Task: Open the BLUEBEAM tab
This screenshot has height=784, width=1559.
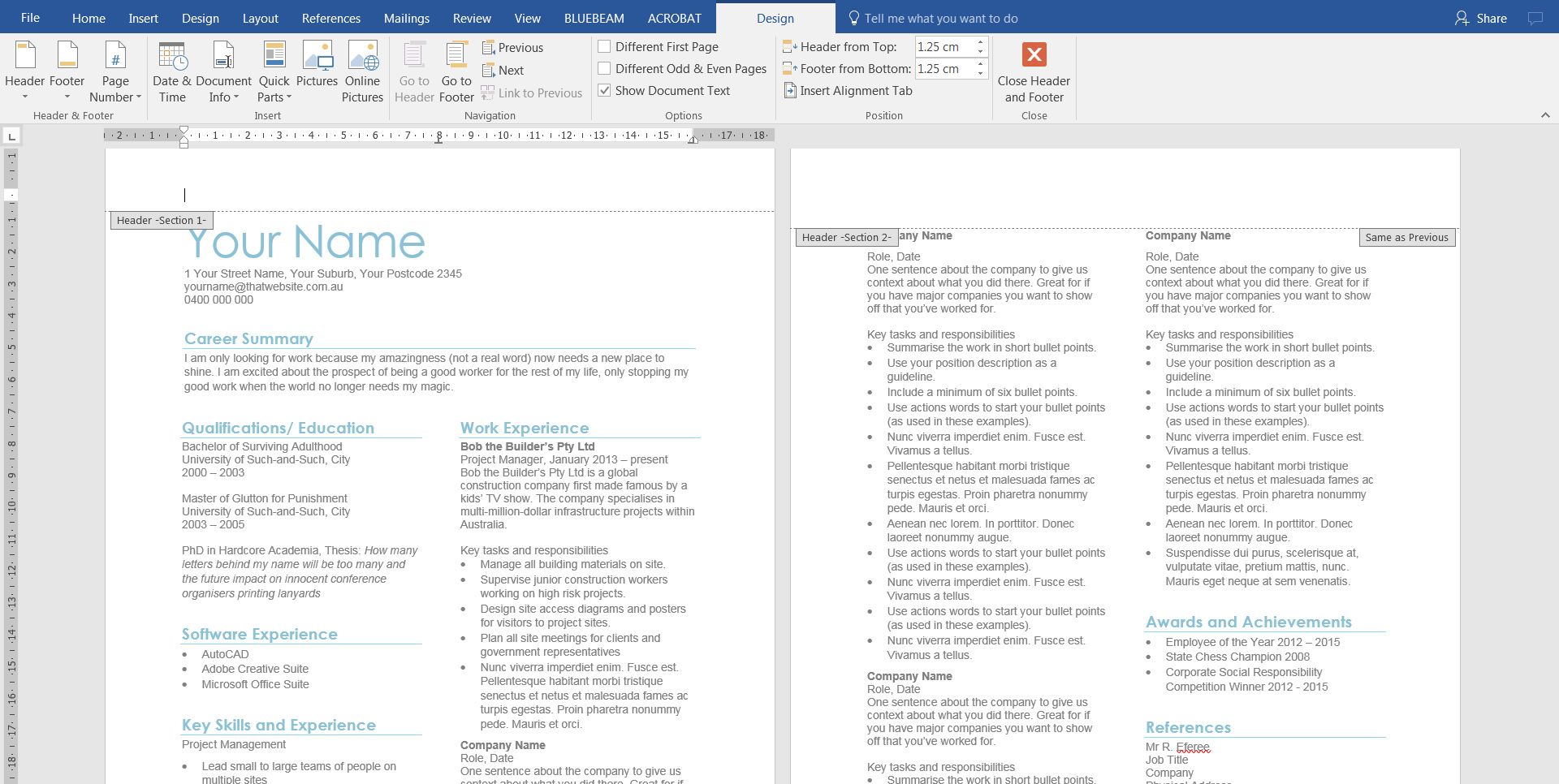Action: coord(594,18)
